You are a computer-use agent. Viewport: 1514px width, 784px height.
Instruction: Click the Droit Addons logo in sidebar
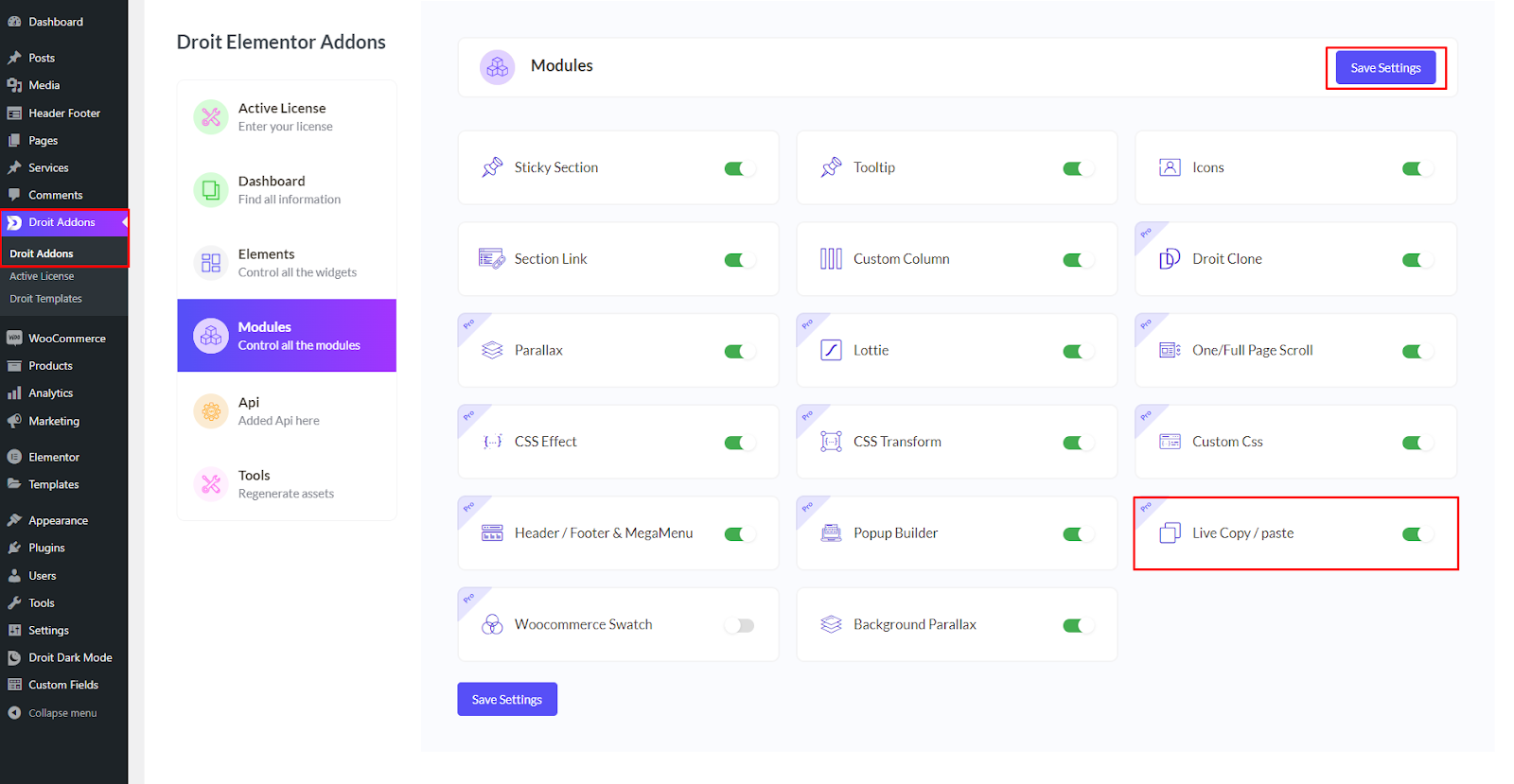pyautogui.click(x=14, y=223)
